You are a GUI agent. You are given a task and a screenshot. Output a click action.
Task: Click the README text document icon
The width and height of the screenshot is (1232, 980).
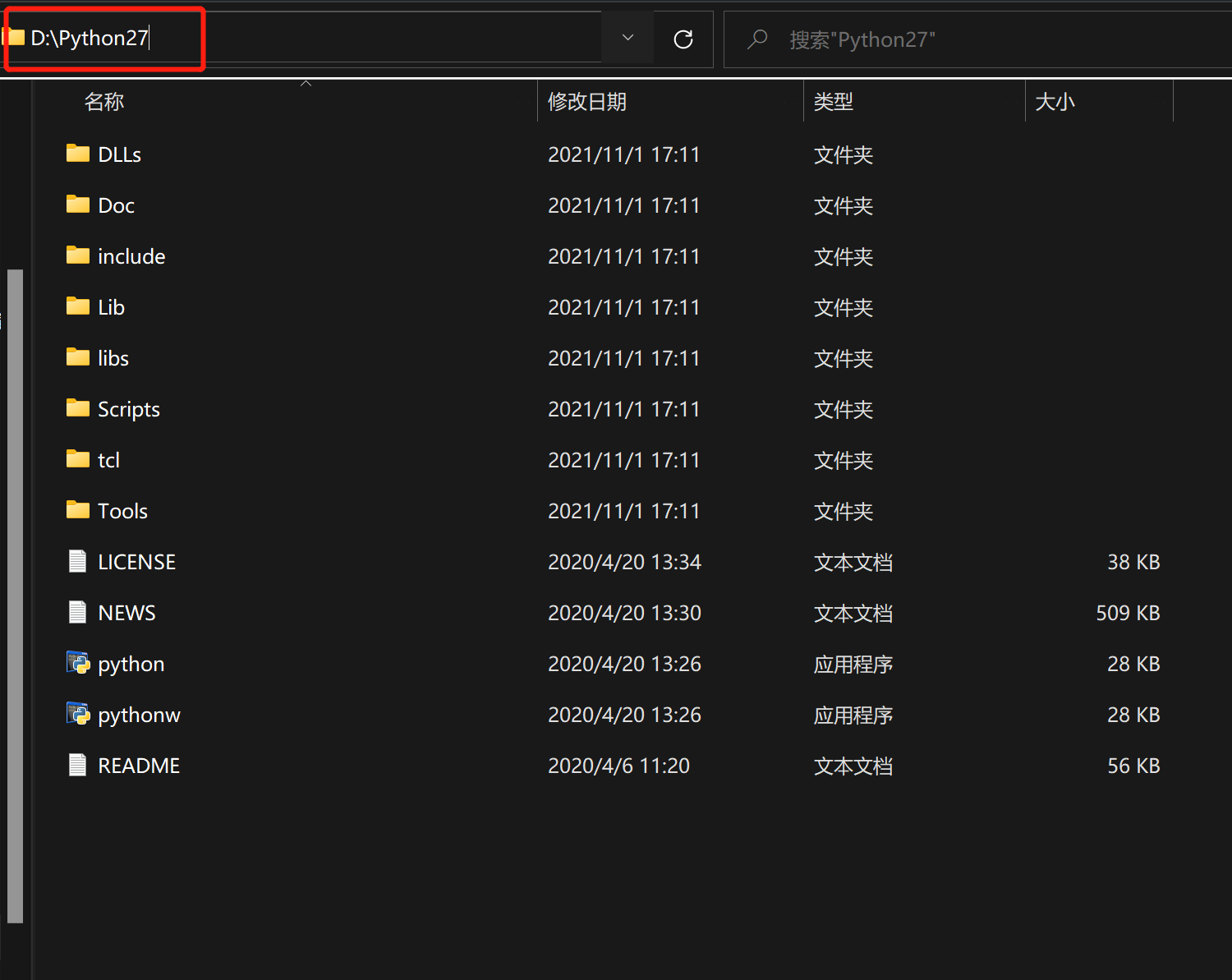coord(78,765)
